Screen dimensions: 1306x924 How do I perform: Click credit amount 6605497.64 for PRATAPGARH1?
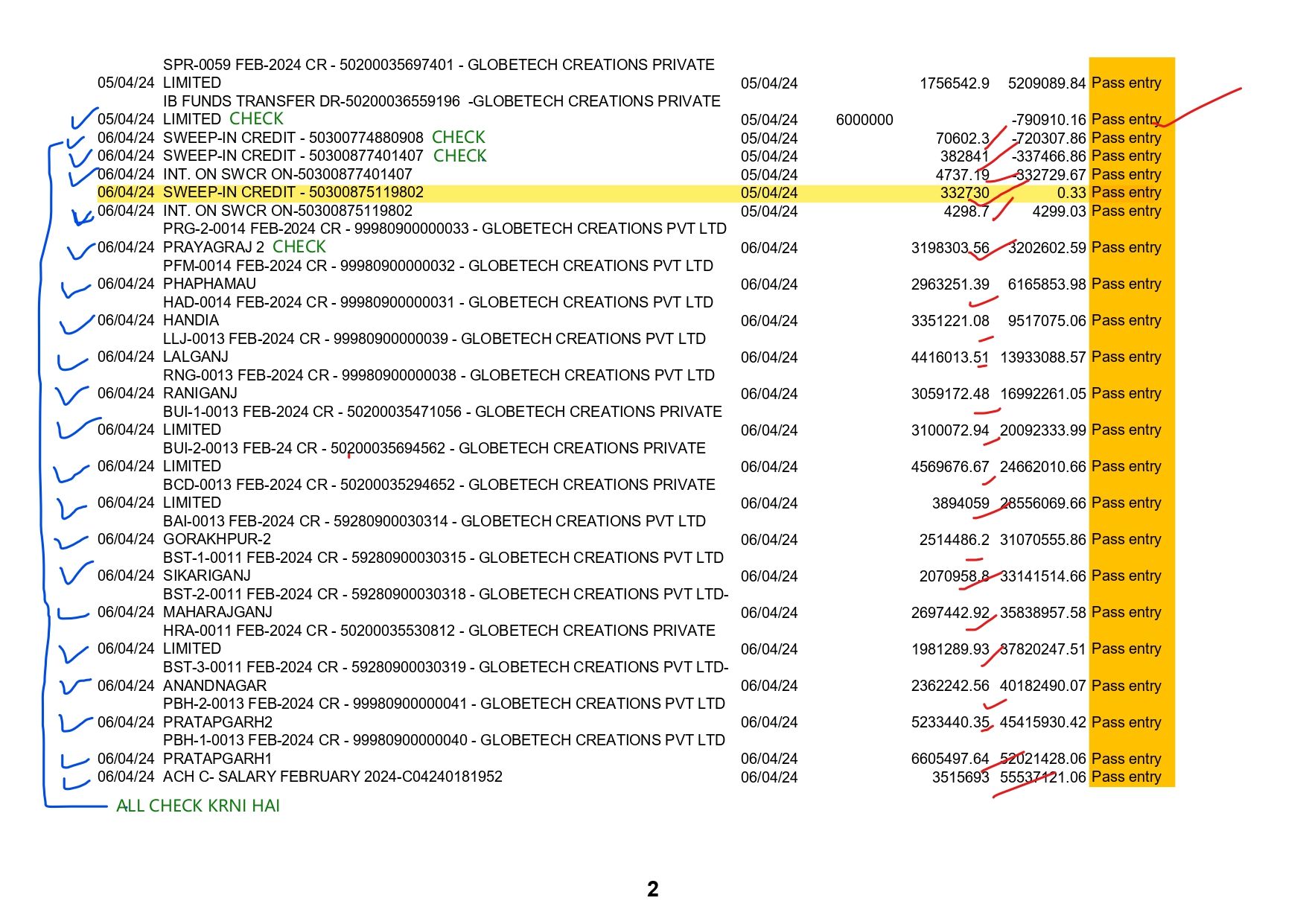(x=950, y=759)
